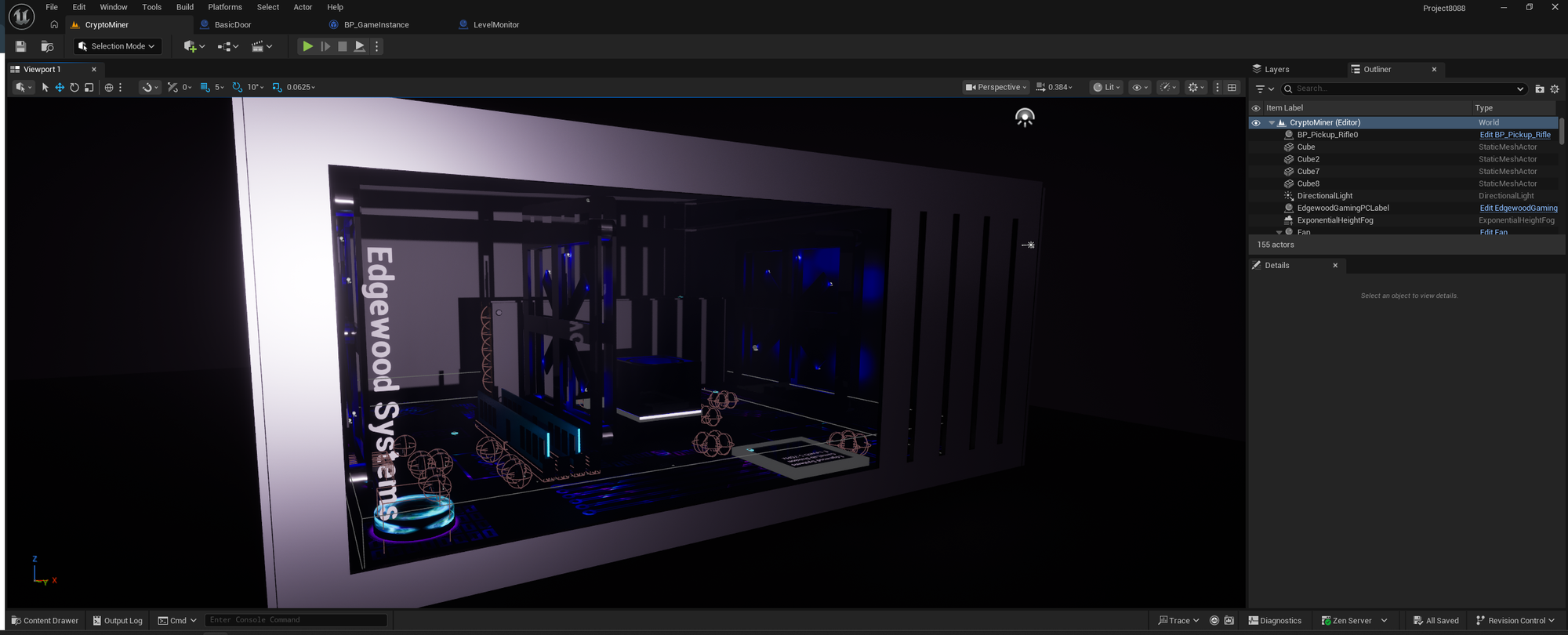The width and height of the screenshot is (1568, 635).
Task: Open the Content Drawer
Action: tap(45, 620)
